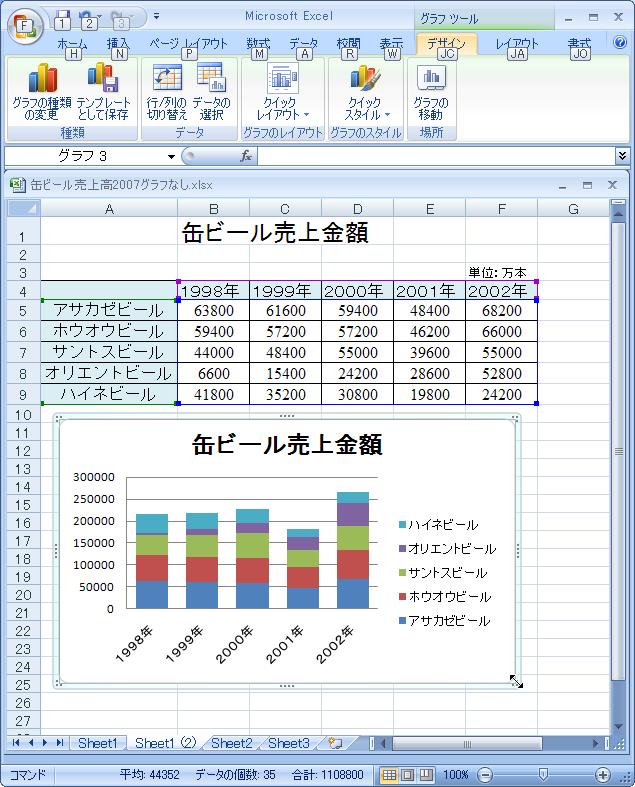Open Change Chart Type (グラフの種類の変更)
This screenshot has width=635, height=787.
tap(42, 91)
